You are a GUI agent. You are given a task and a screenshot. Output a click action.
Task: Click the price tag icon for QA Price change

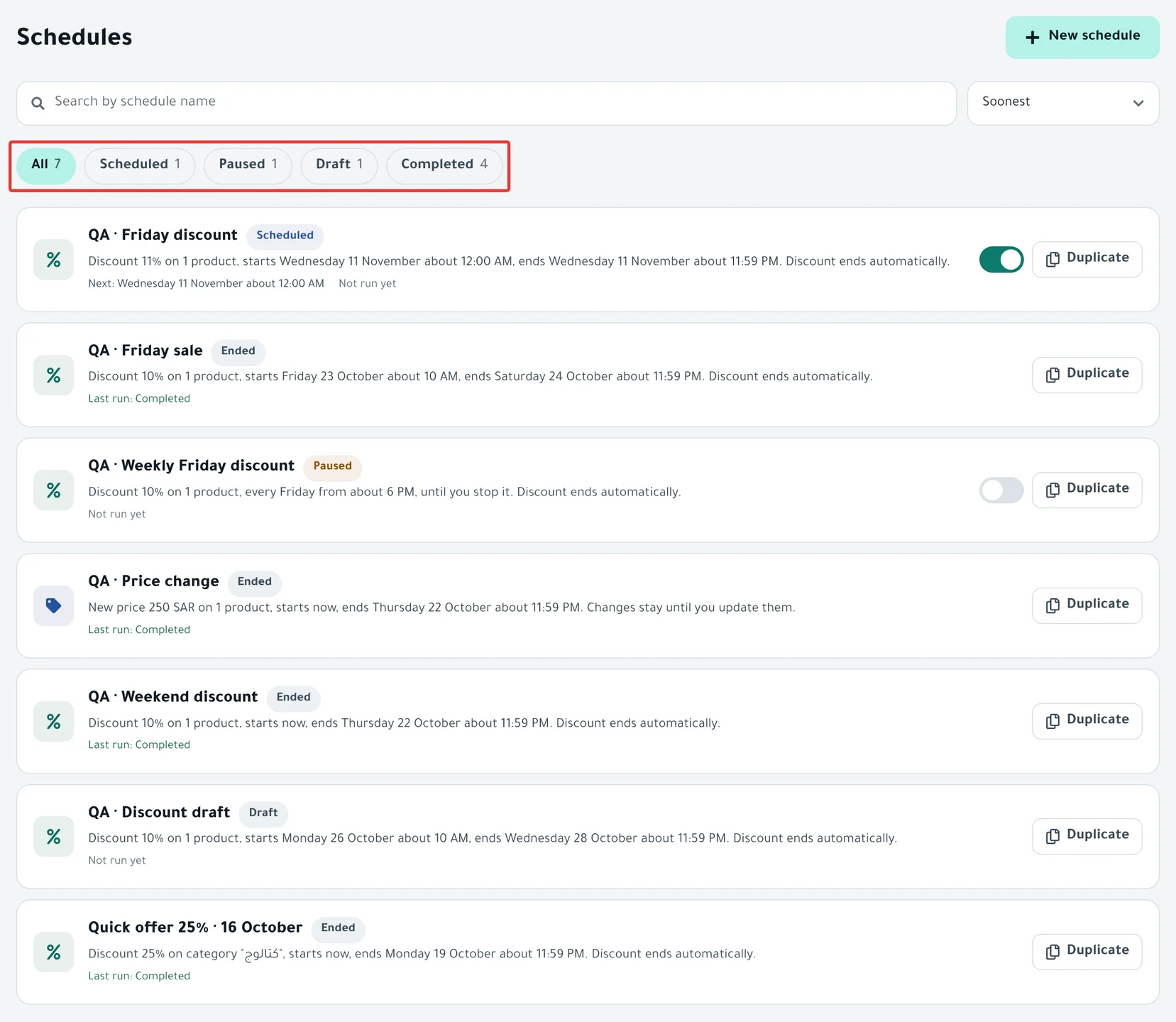point(54,606)
